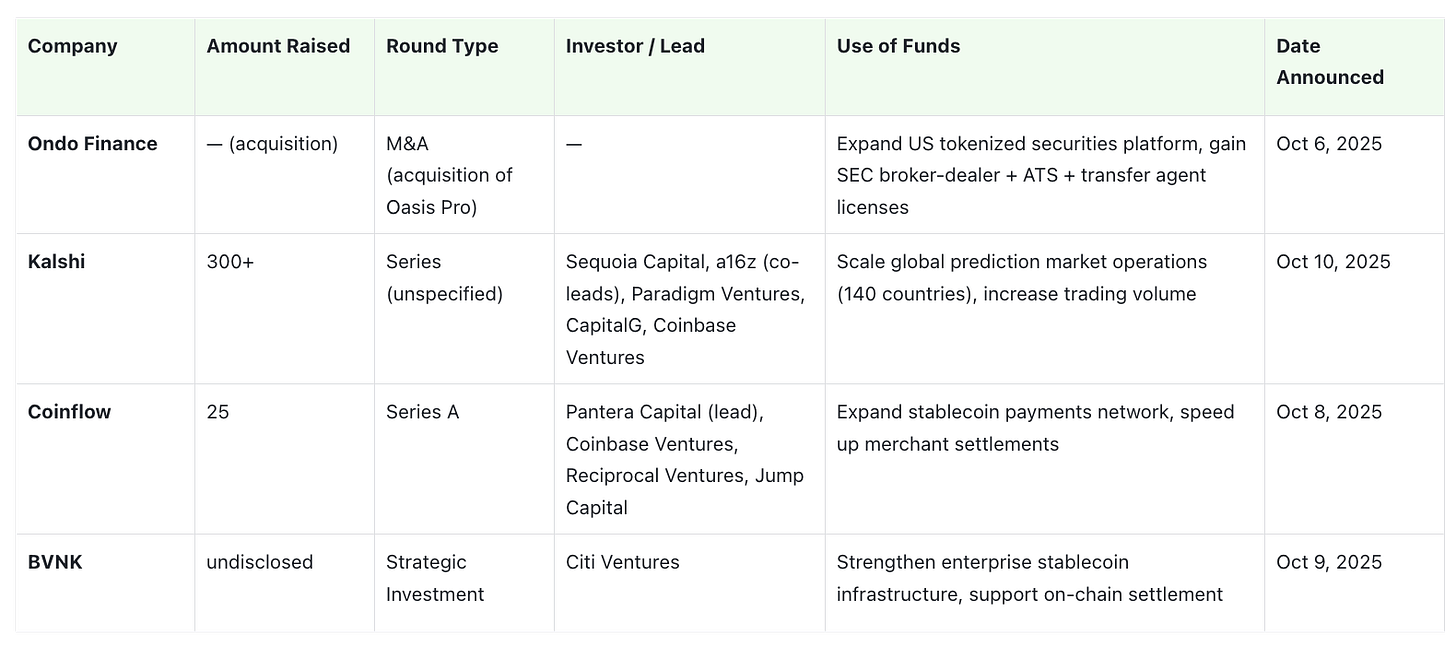Select the BVNK company cell

tap(105, 582)
